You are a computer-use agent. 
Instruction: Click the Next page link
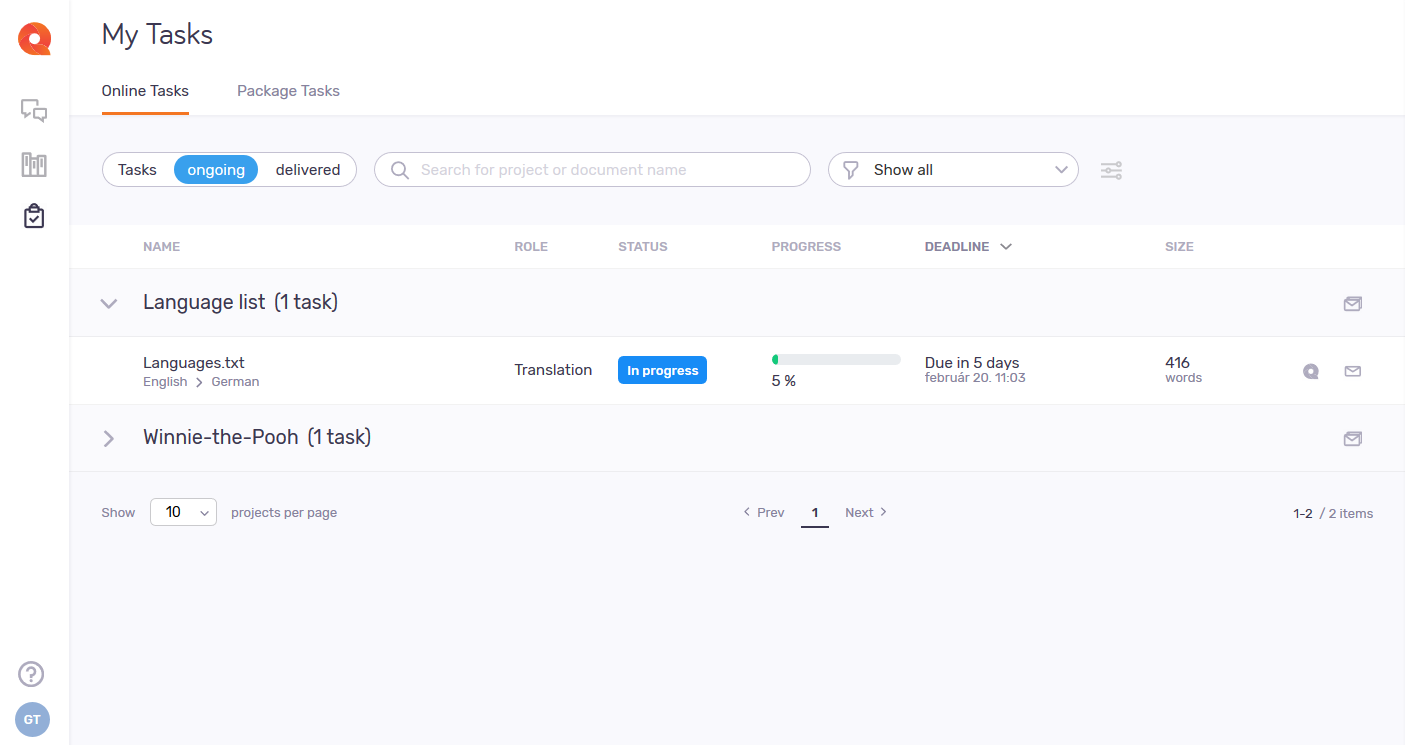coord(865,512)
